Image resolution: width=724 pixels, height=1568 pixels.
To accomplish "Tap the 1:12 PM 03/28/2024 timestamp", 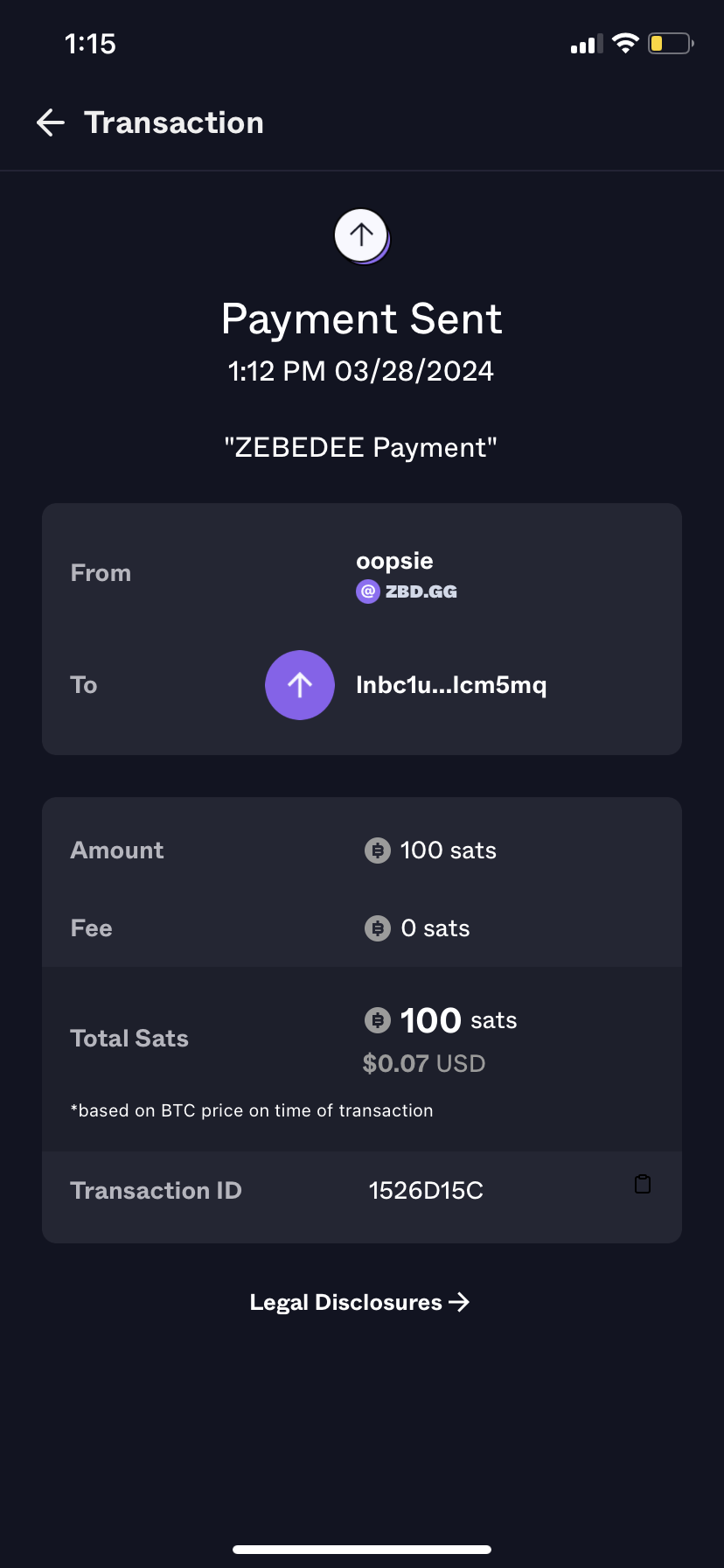I will point(361,371).
